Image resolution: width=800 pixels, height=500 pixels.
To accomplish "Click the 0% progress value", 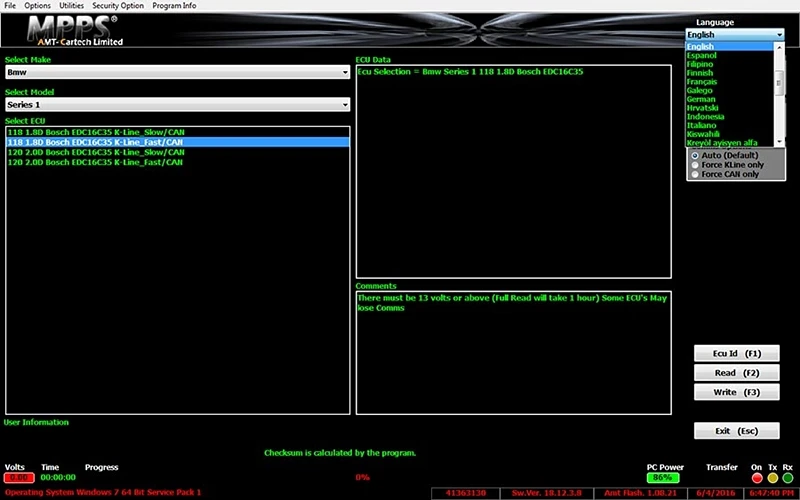I will click(x=362, y=478).
